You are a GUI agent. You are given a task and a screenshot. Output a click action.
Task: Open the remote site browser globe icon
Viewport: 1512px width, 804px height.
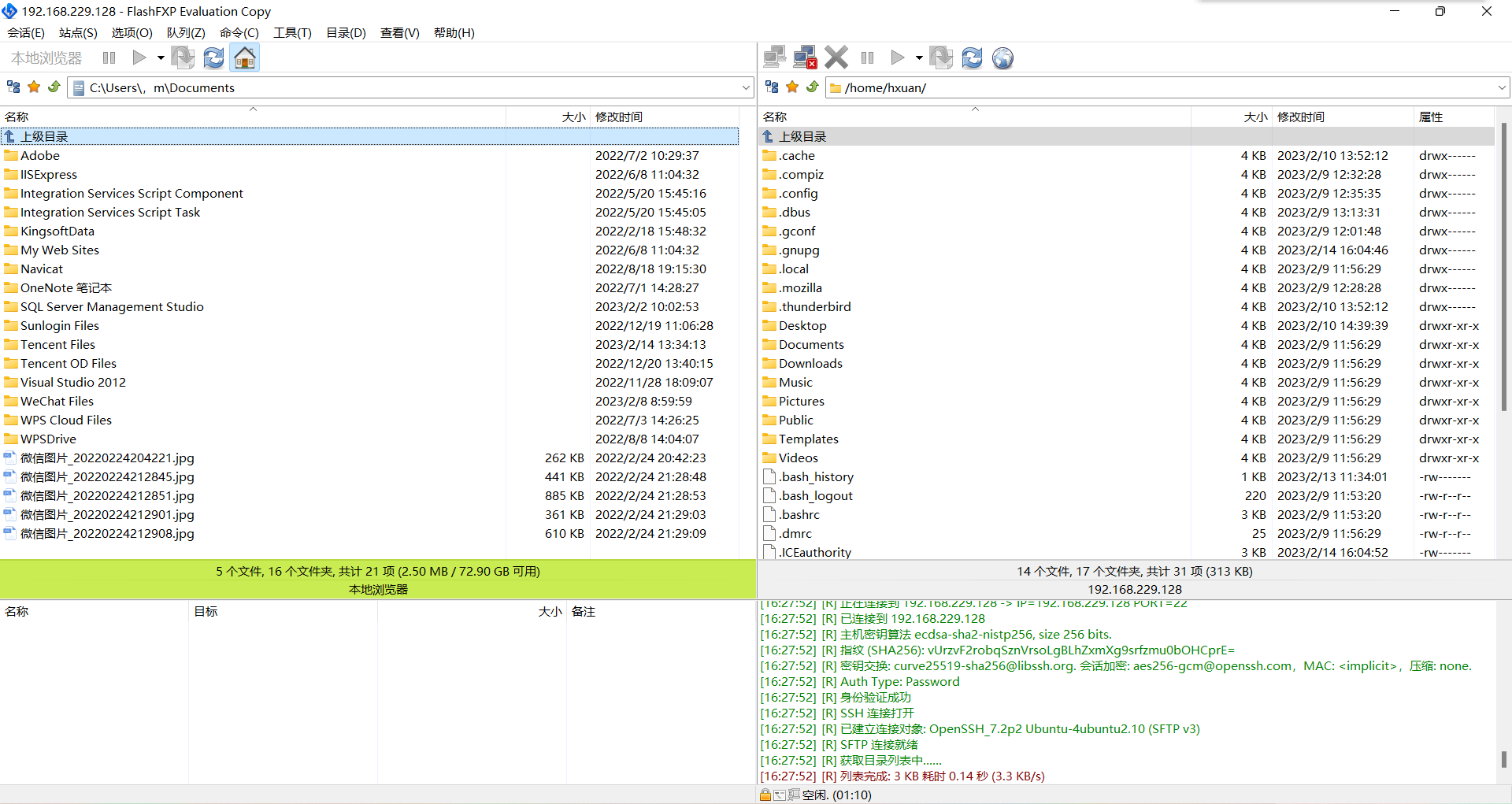click(1002, 57)
